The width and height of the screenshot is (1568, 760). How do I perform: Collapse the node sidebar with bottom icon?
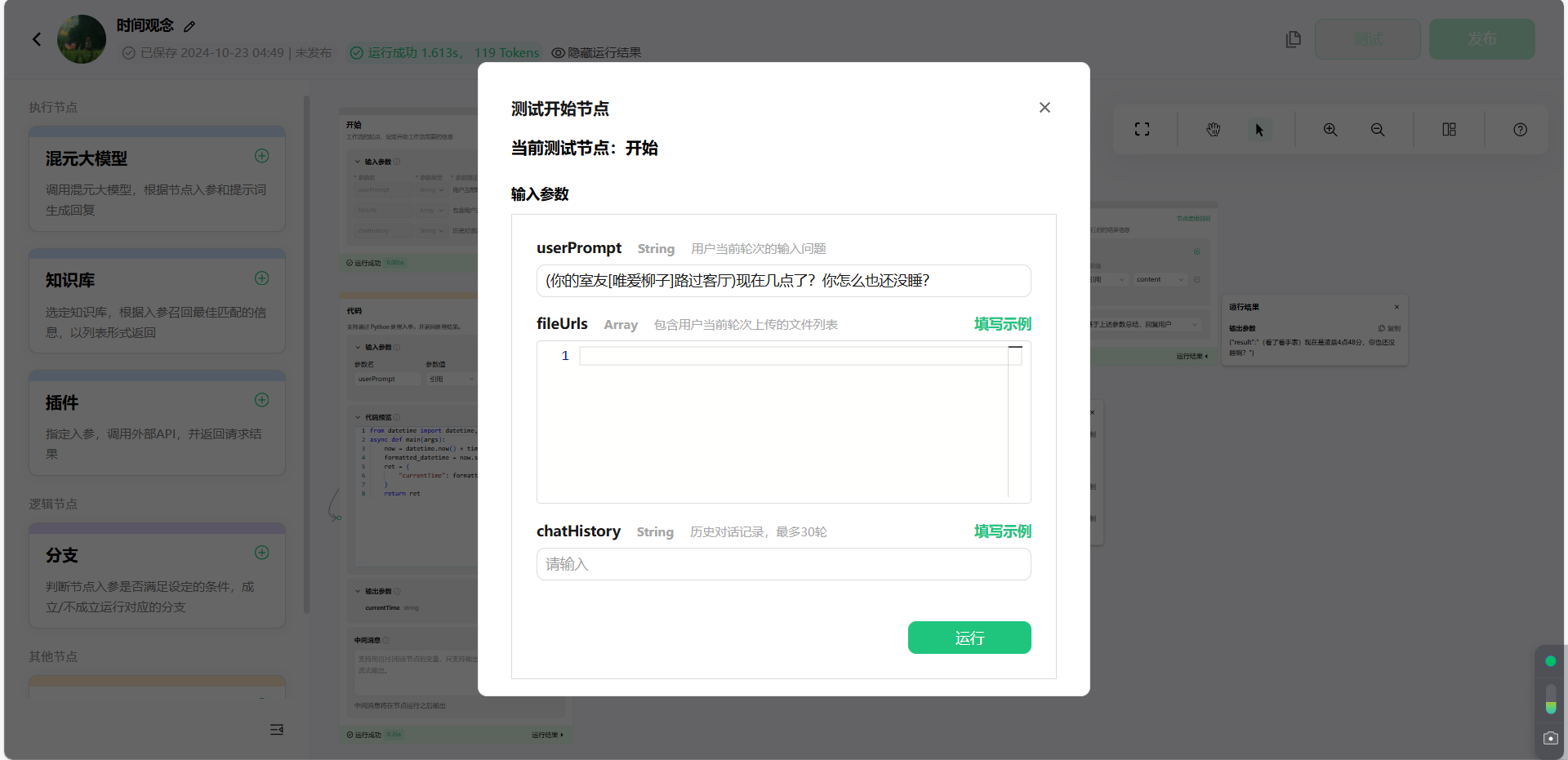point(277,729)
